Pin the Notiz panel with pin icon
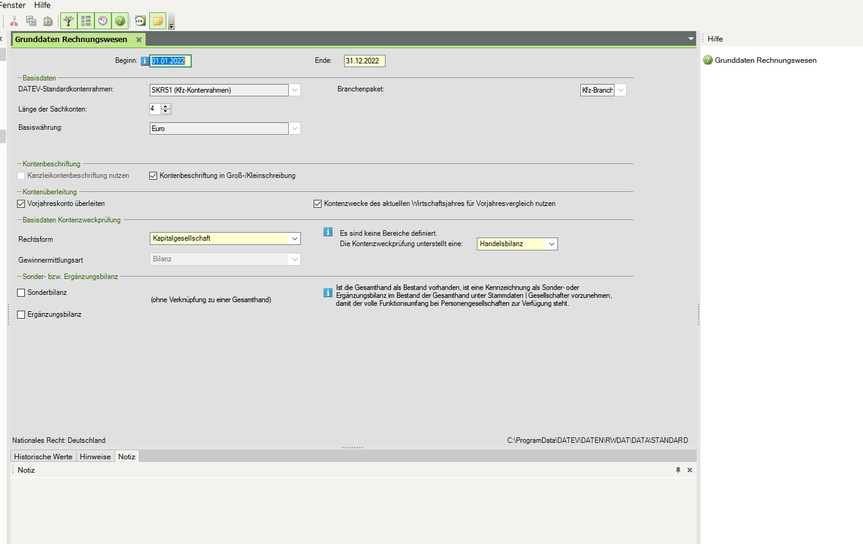Viewport: 863px width, 544px height. 678,470
